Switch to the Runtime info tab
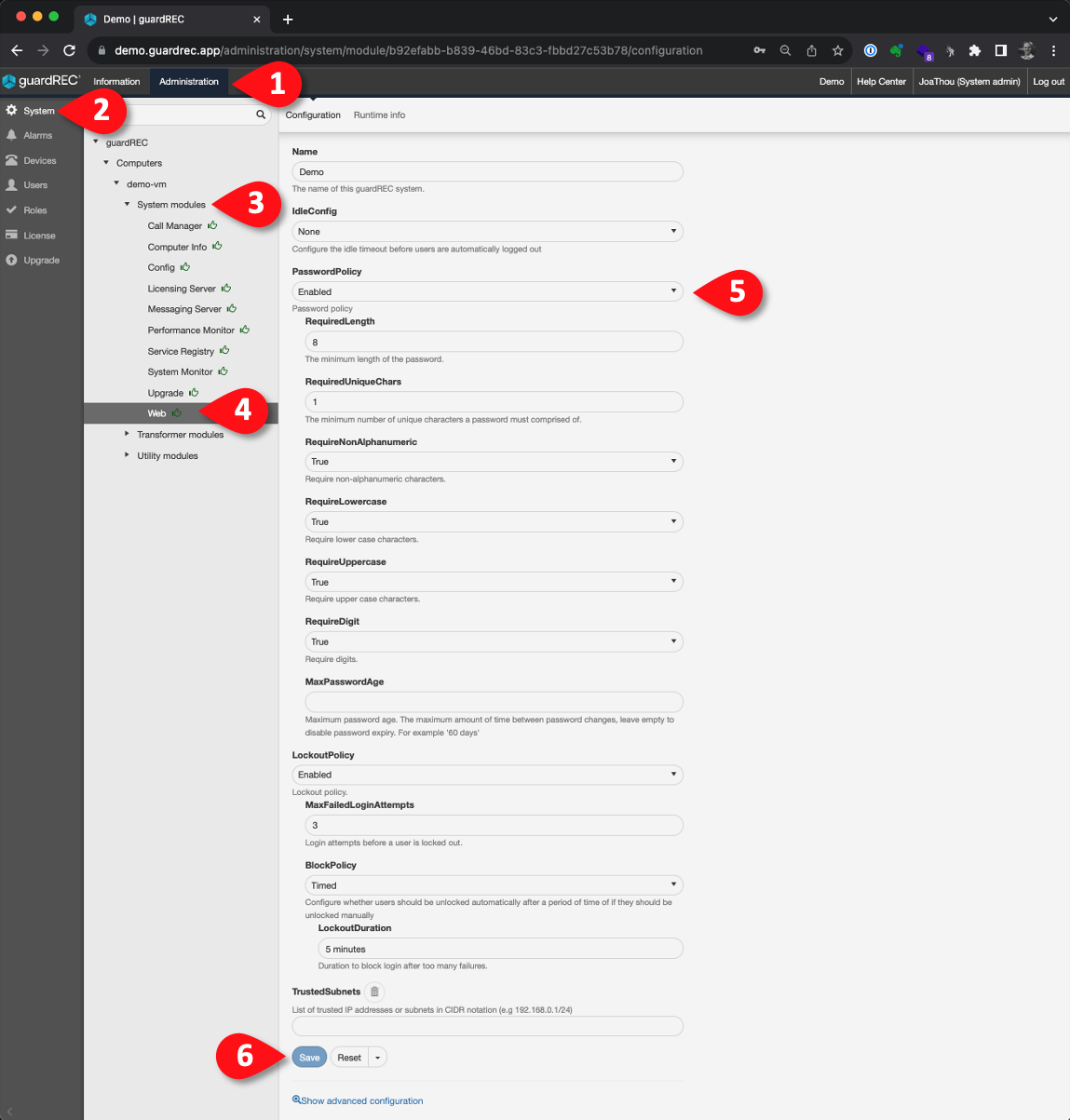This screenshot has width=1070, height=1120. click(x=379, y=115)
